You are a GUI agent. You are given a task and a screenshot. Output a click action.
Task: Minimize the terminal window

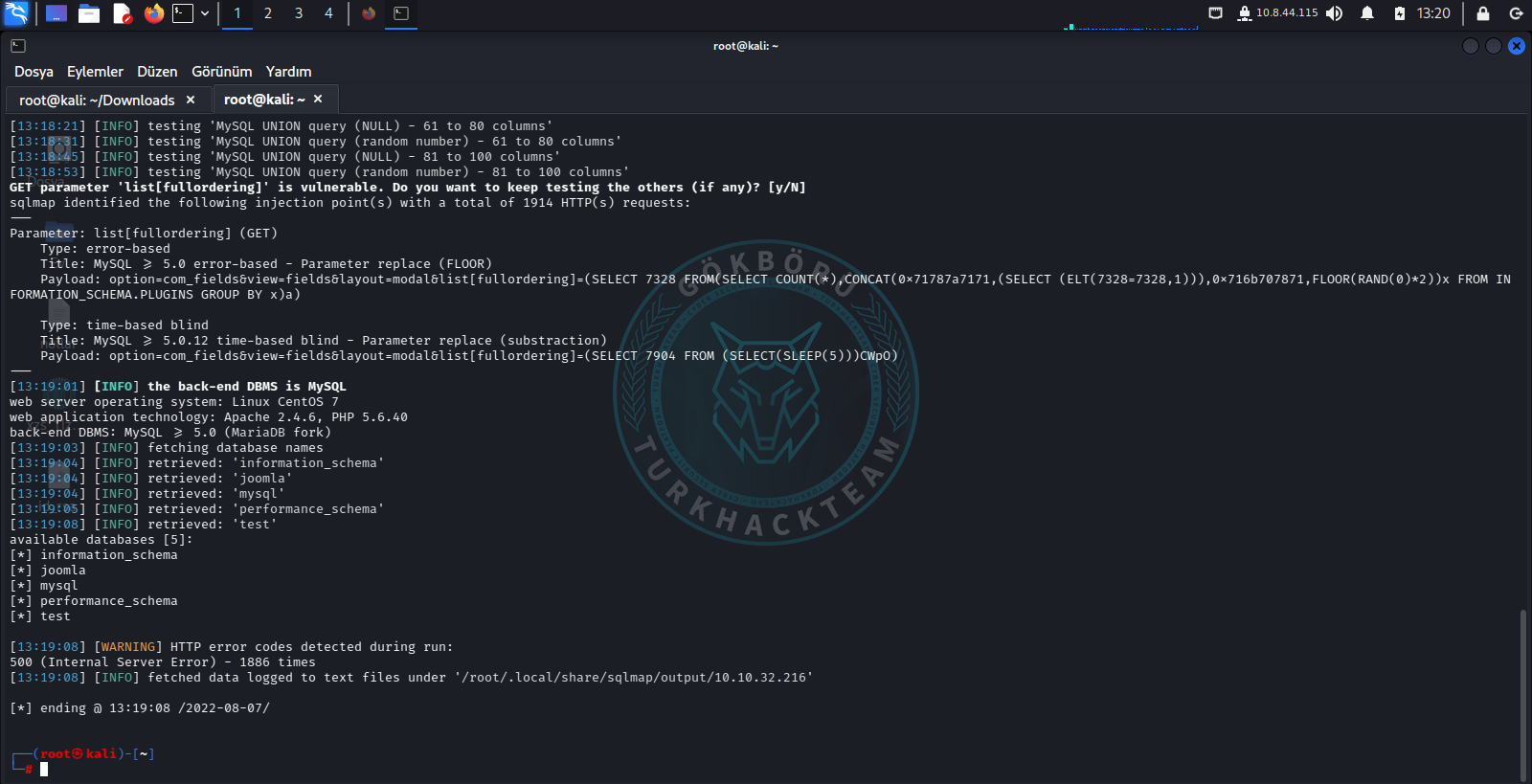point(1471,46)
